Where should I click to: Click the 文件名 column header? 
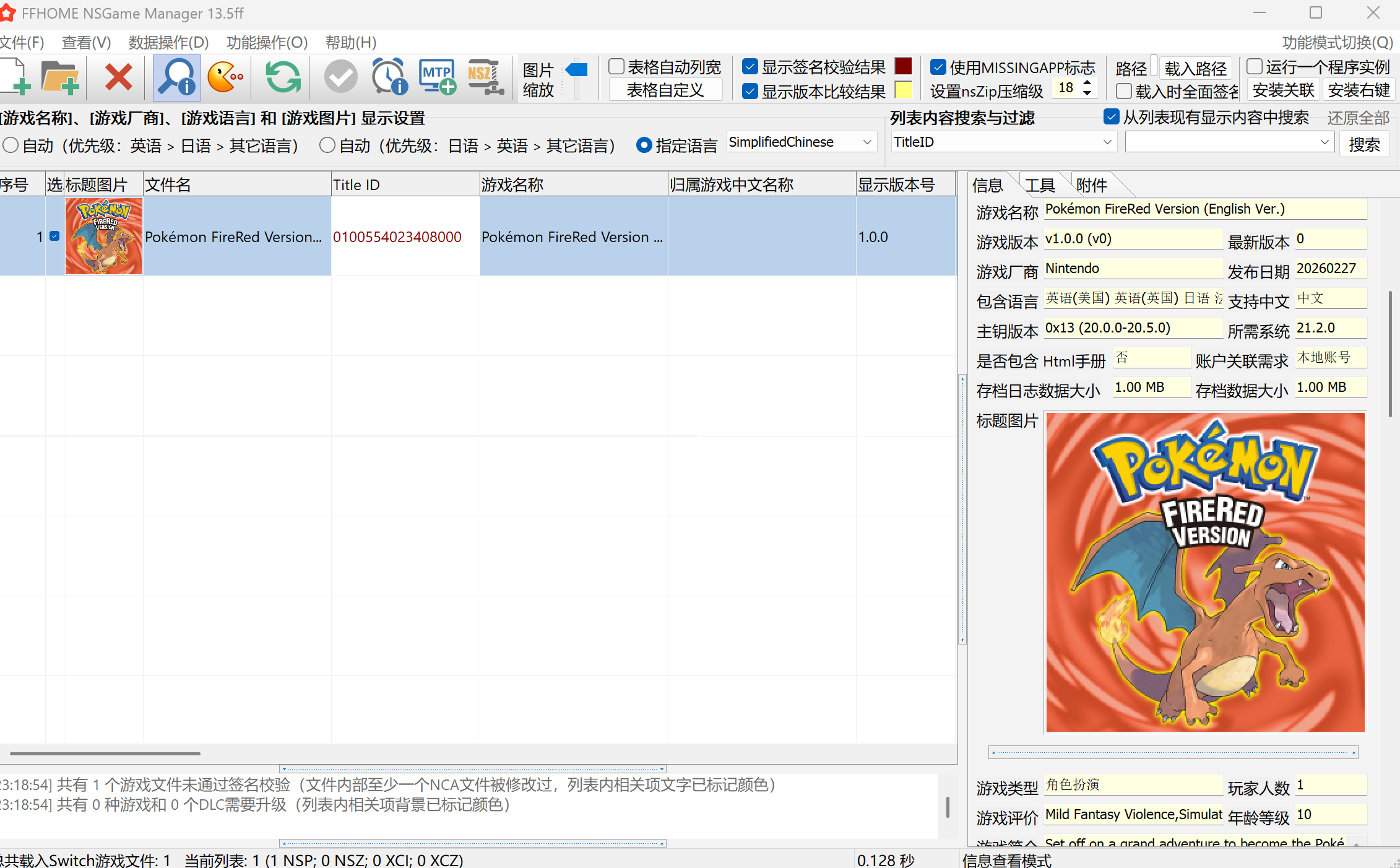[237, 184]
